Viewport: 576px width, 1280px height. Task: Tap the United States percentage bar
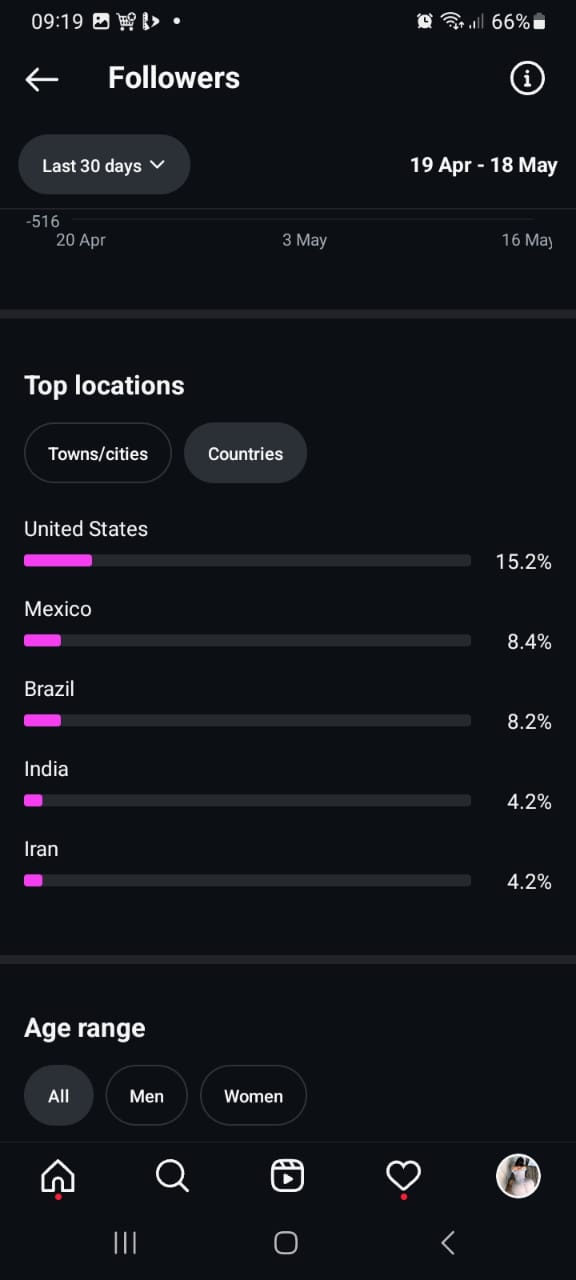247,561
